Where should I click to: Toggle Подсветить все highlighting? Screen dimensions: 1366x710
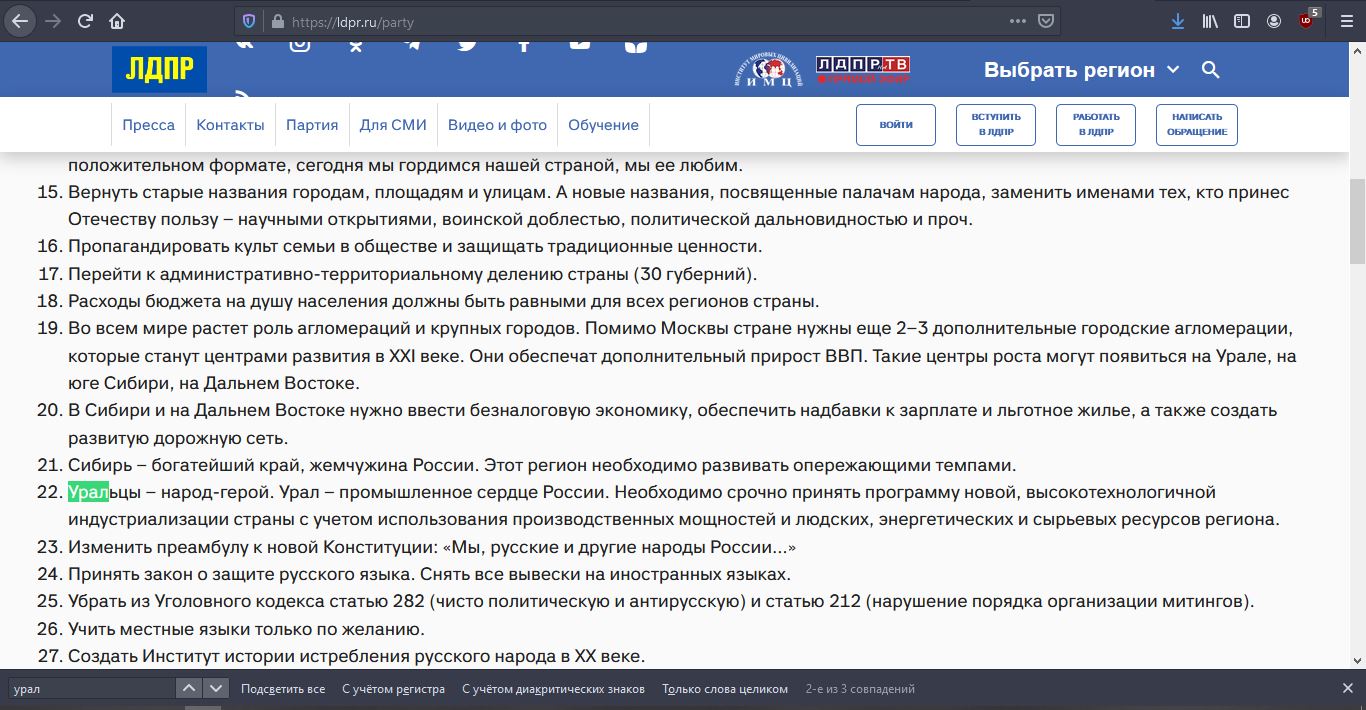(283, 689)
